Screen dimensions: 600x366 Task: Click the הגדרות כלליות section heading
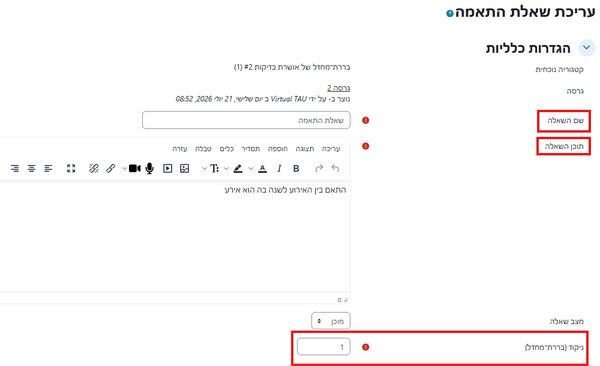pyautogui.click(x=528, y=48)
